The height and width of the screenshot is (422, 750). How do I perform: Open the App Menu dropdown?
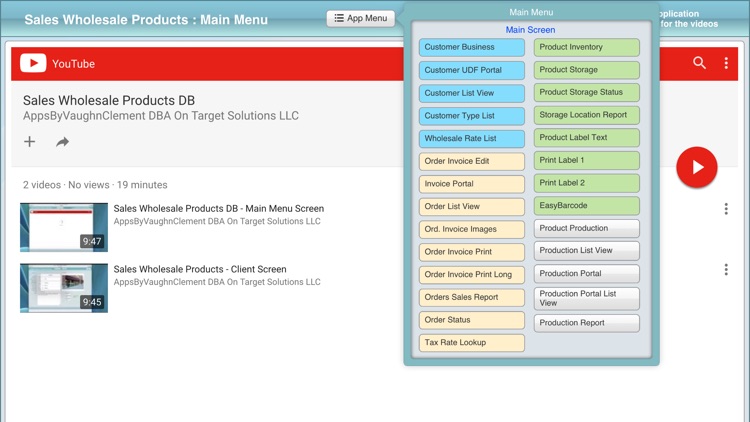click(x=360, y=18)
